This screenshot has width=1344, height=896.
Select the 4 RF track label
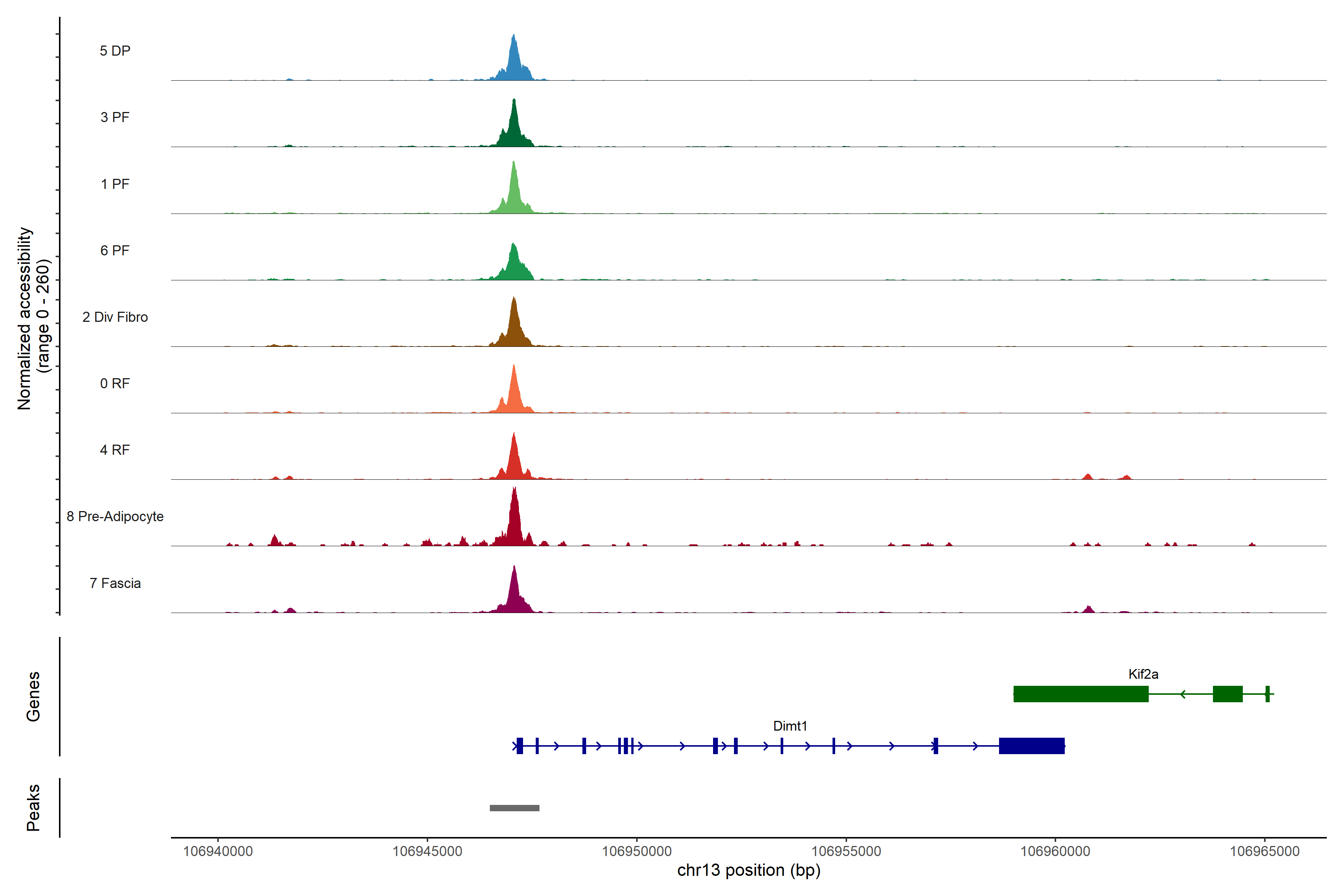pyautogui.click(x=115, y=450)
